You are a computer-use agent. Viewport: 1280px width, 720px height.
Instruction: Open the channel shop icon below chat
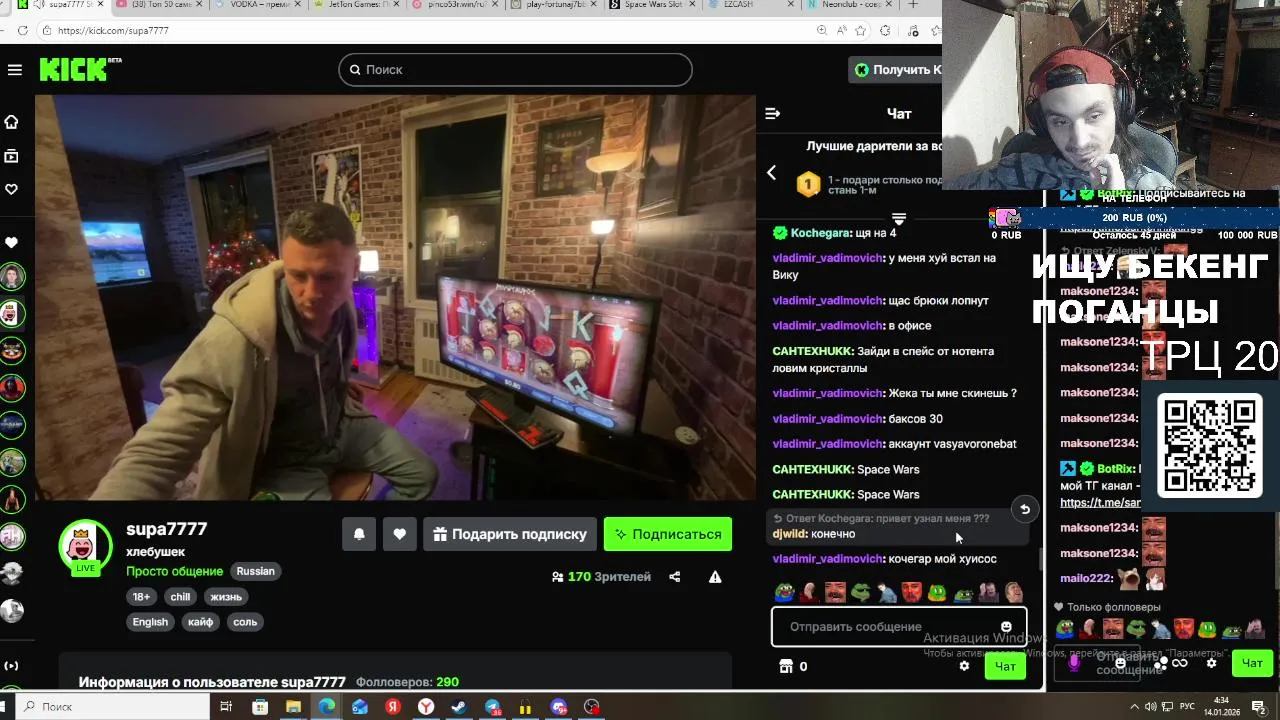tap(786, 666)
